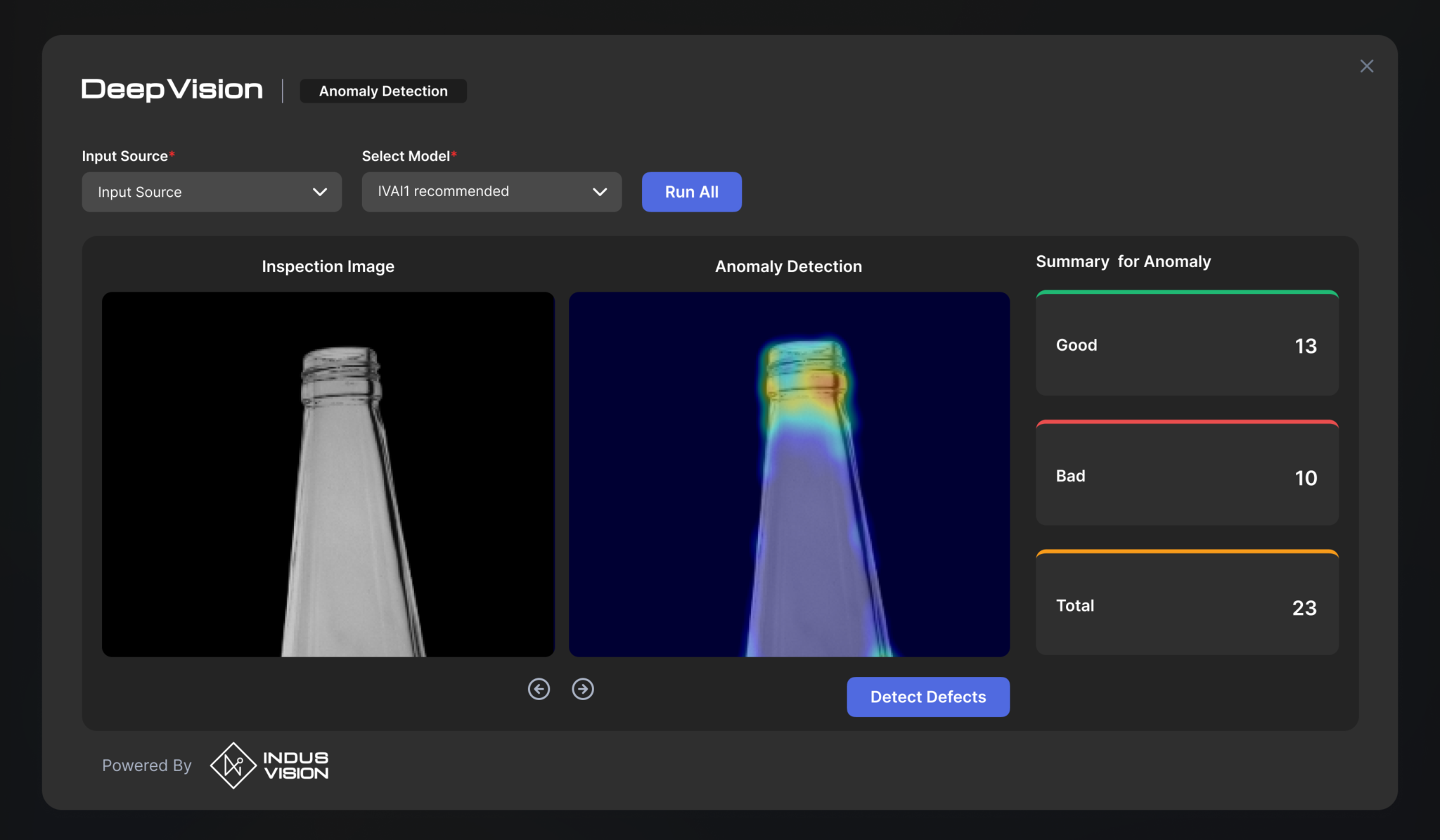Click the INDUS VISION wordmark

[296, 765]
